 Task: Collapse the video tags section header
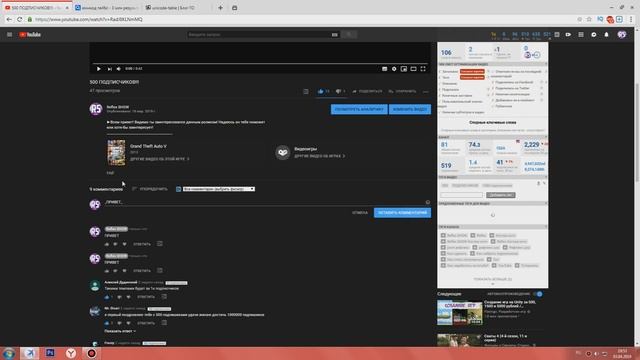click(x=493, y=178)
